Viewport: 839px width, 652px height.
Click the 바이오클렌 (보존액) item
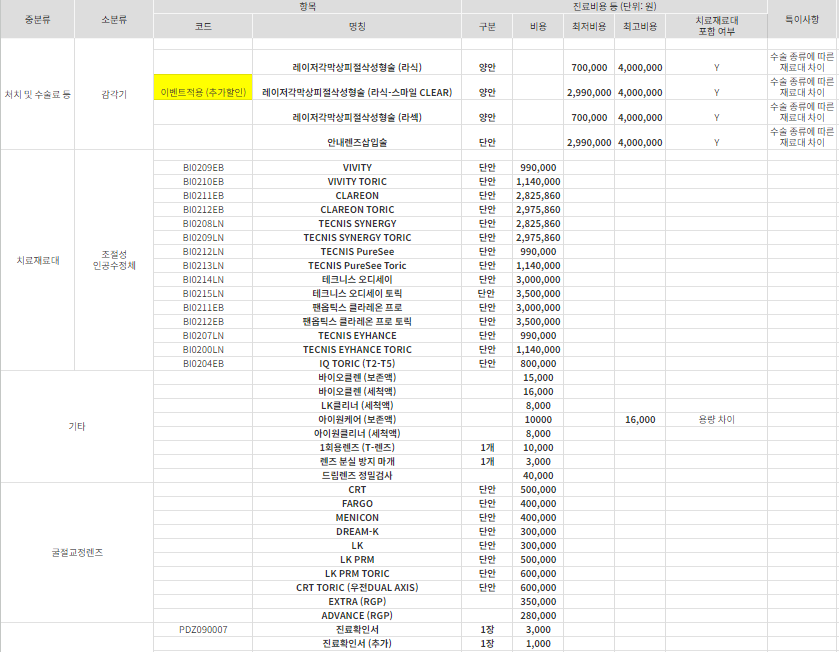tap(357, 378)
